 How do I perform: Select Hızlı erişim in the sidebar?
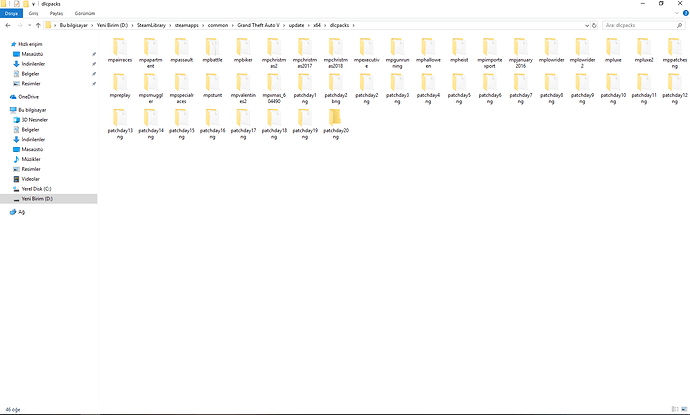point(30,44)
